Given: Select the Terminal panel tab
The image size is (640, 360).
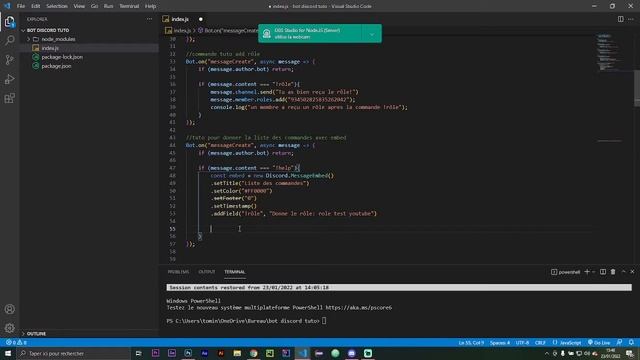Looking at the screenshot, I should click(235, 272).
